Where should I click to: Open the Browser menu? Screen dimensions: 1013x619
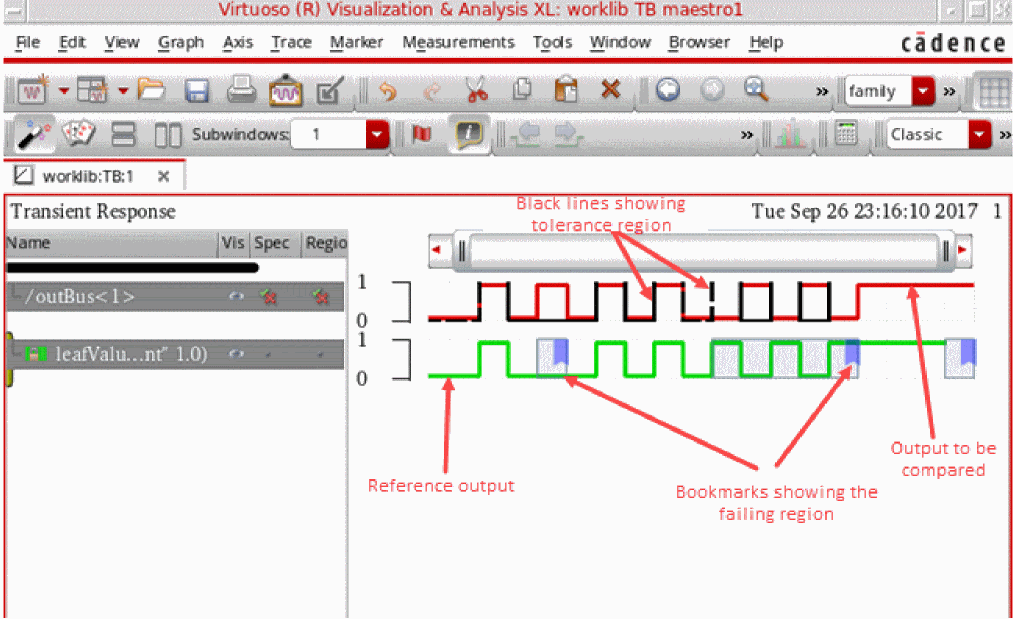[x=699, y=42]
